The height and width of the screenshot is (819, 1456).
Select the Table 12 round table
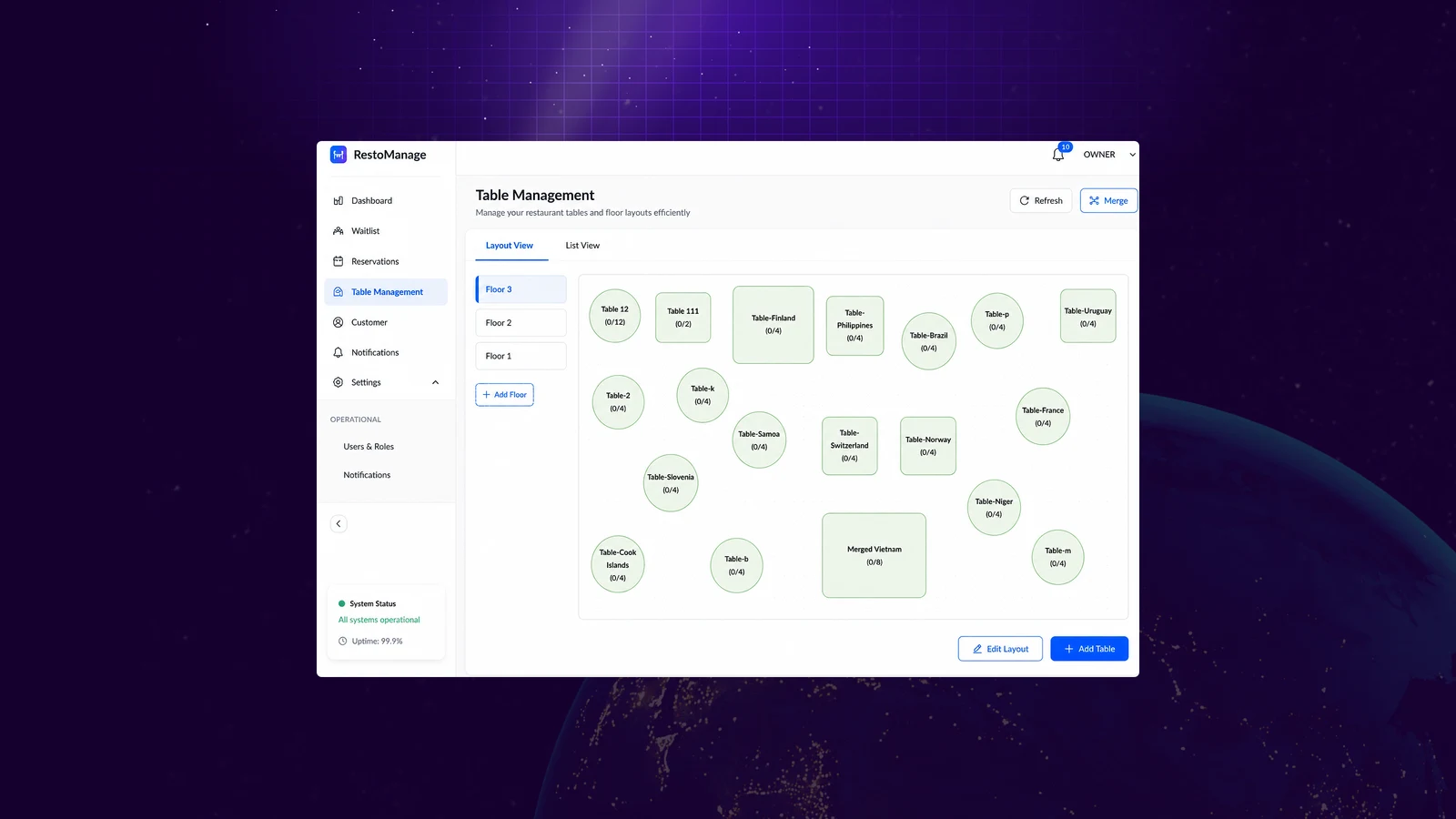615,316
